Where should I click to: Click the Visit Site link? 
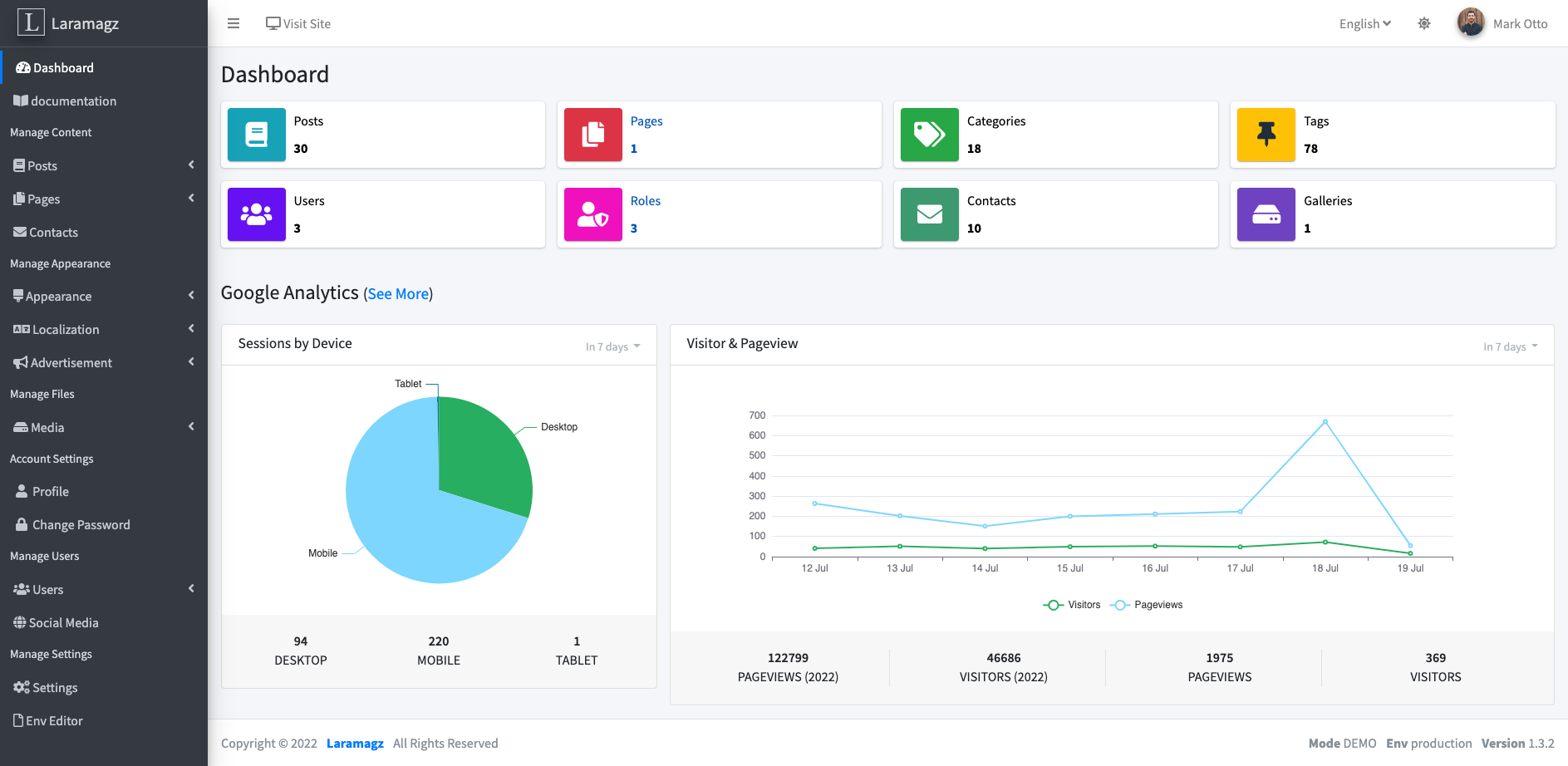[298, 24]
